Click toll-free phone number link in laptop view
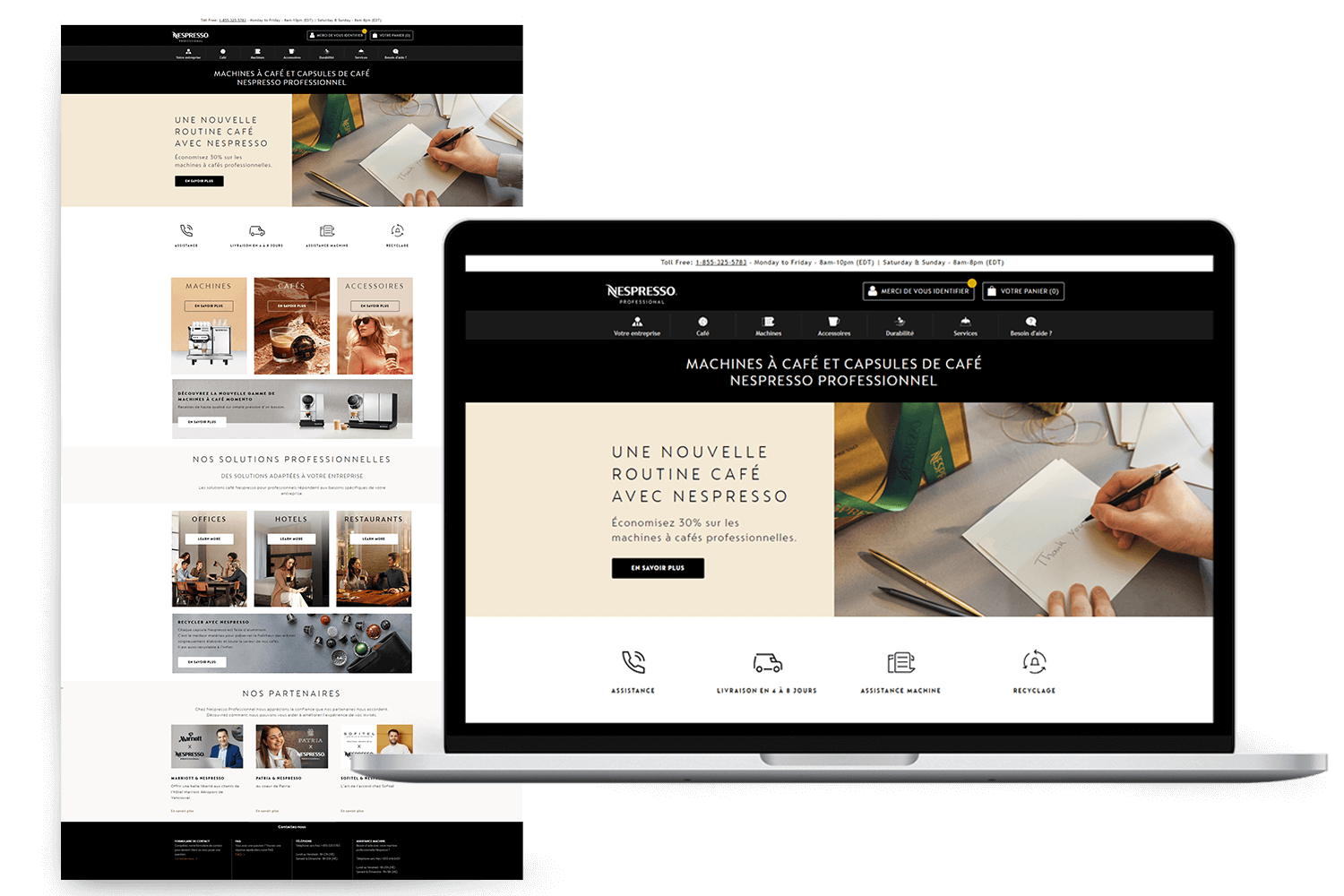 pos(721,263)
